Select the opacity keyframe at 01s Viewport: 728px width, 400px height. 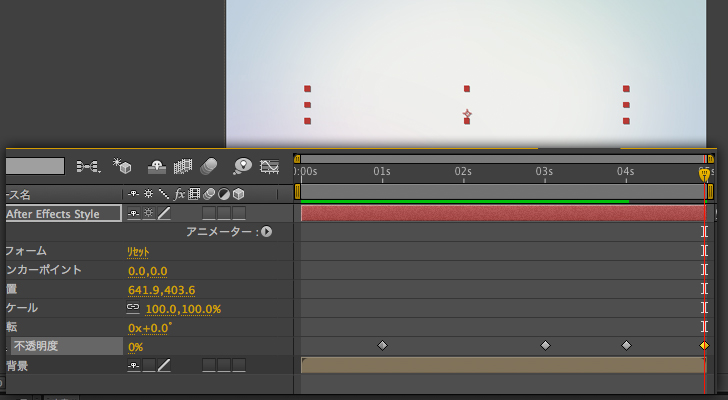tap(382, 345)
